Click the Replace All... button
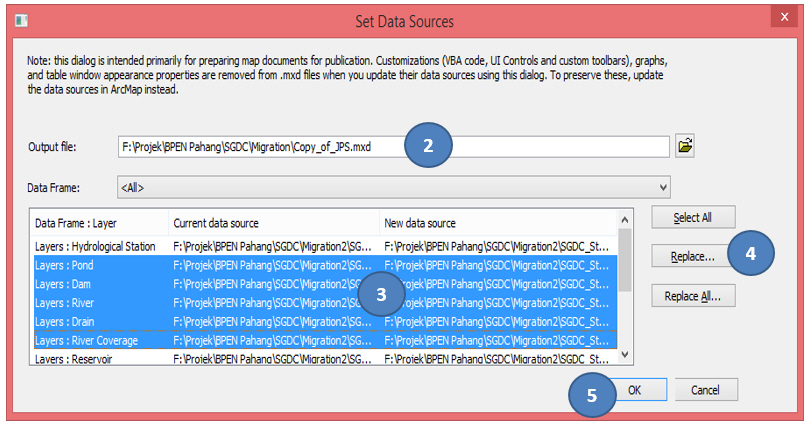This screenshot has height=425, width=810. click(691, 296)
